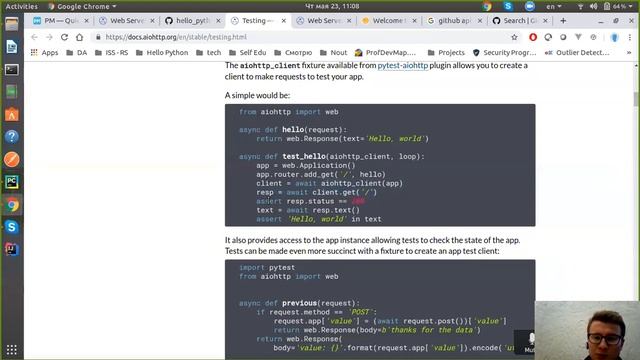Open Ubuntu Software from the dock

coord(12,114)
